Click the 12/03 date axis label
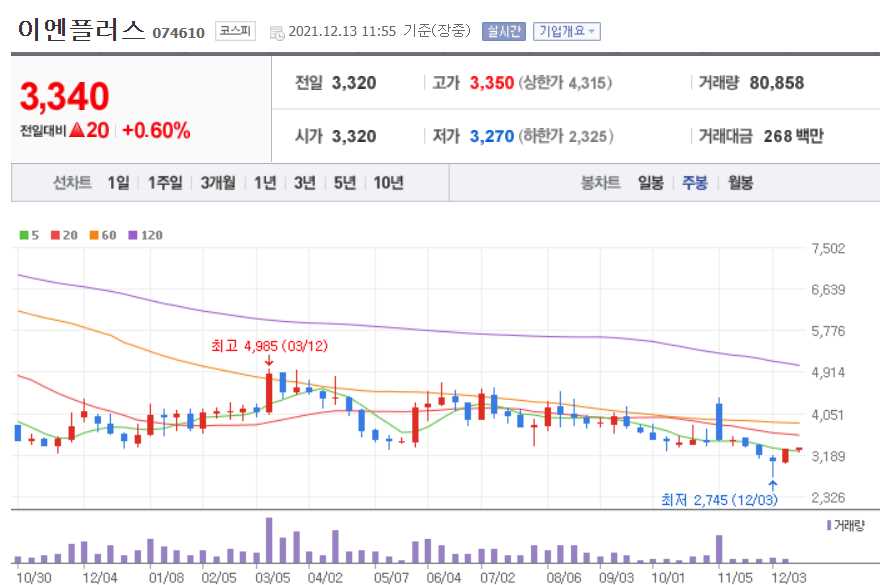This screenshot has height=585, width=880. [789, 577]
